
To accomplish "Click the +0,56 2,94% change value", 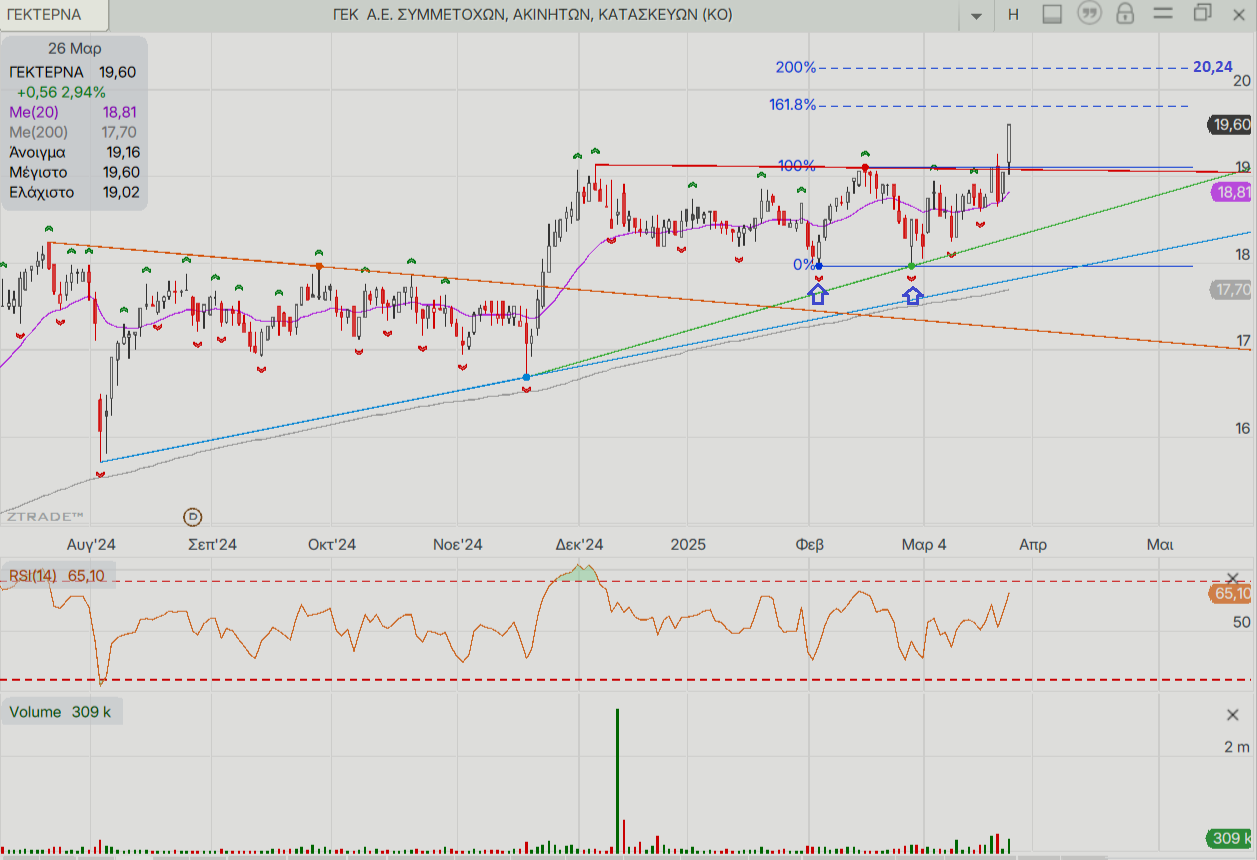I will 61,92.
